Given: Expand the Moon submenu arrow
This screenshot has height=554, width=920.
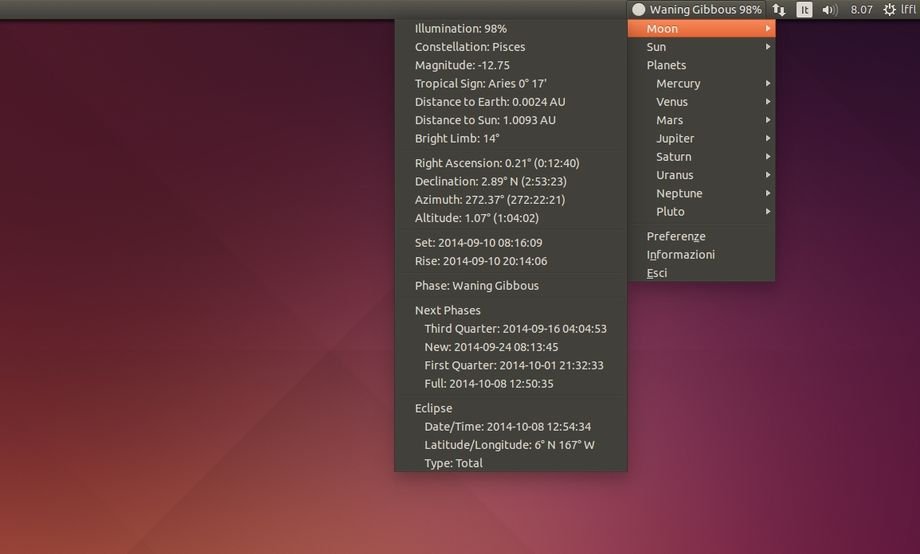Looking at the screenshot, I should (768, 29).
